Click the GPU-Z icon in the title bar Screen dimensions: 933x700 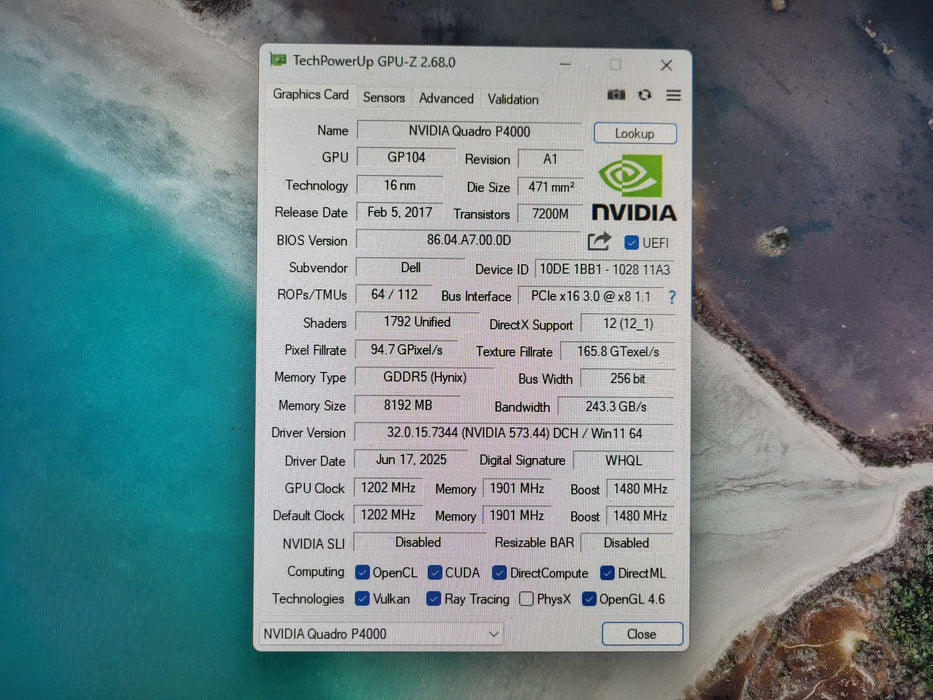click(280, 63)
